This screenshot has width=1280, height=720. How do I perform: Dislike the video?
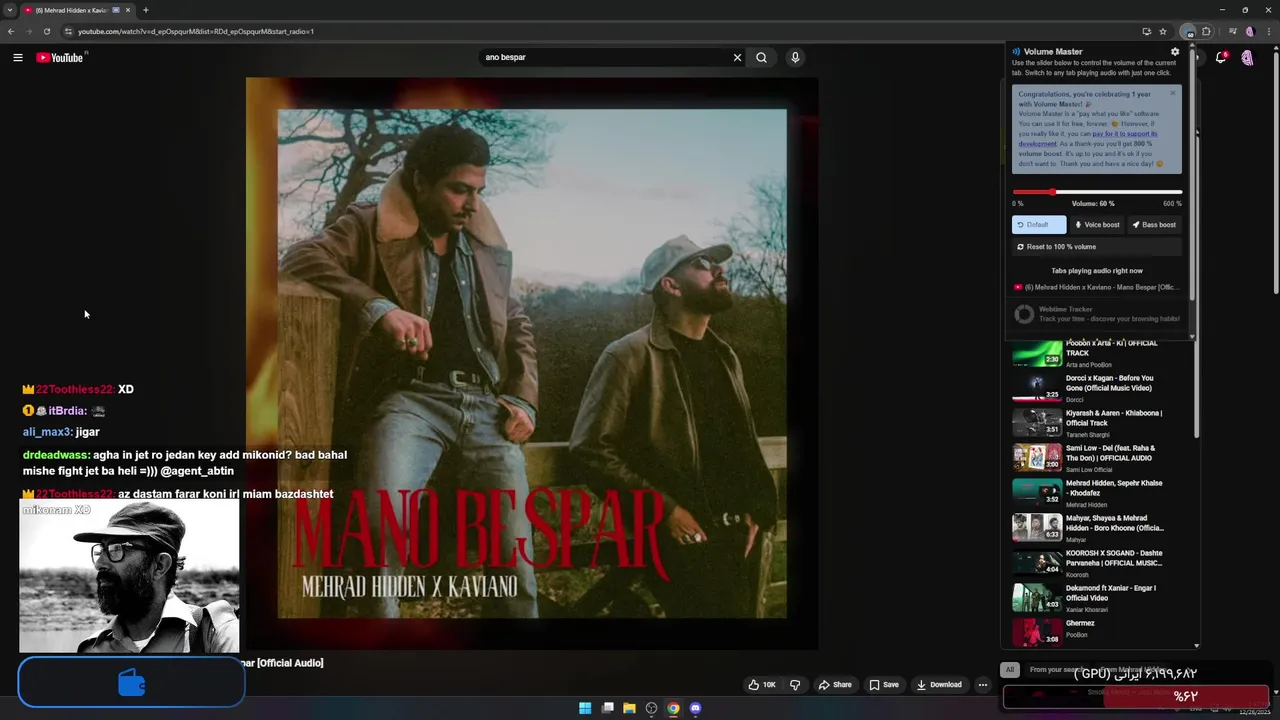[x=795, y=685]
